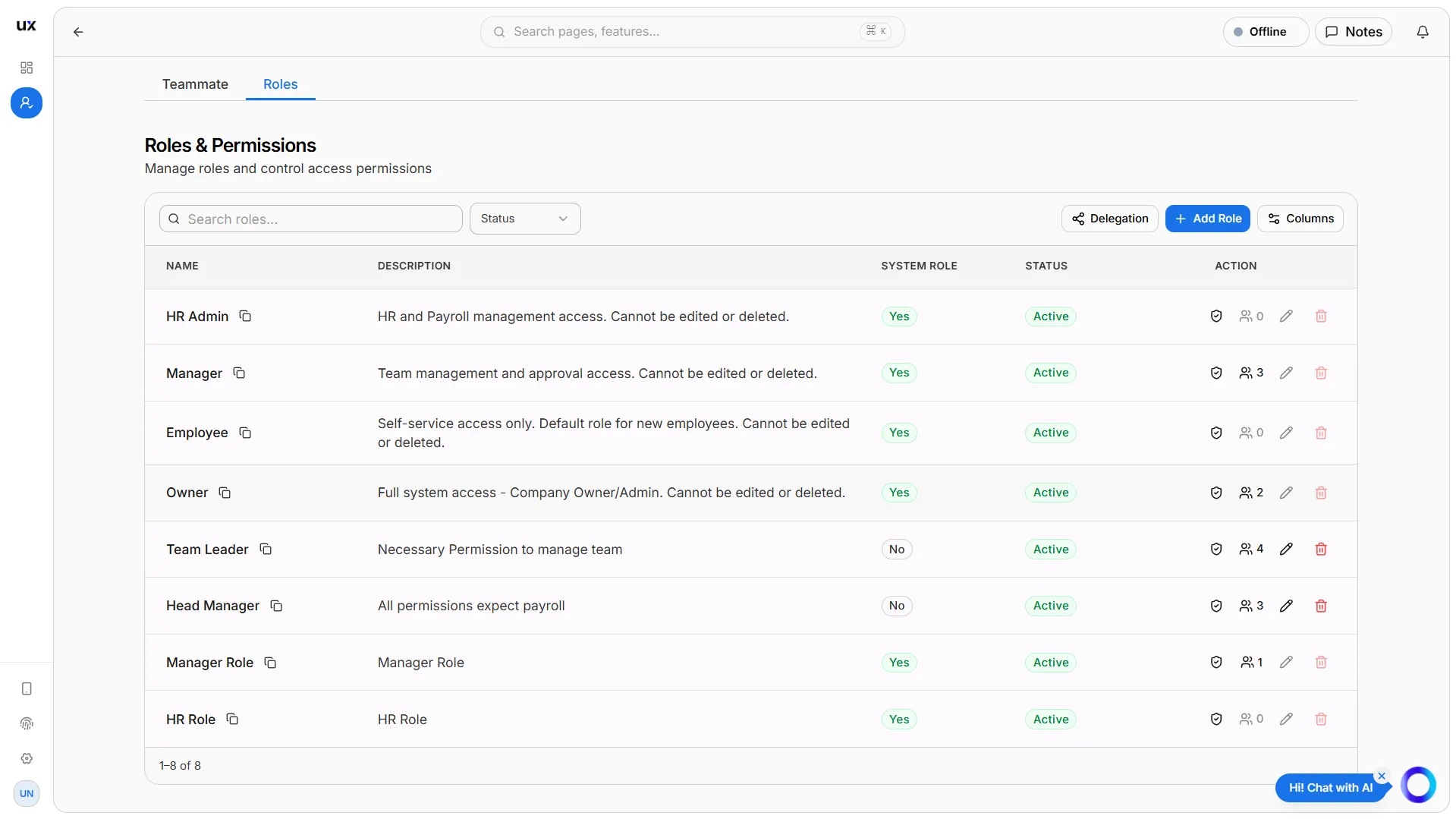Go back with the arrow icon

(x=78, y=32)
